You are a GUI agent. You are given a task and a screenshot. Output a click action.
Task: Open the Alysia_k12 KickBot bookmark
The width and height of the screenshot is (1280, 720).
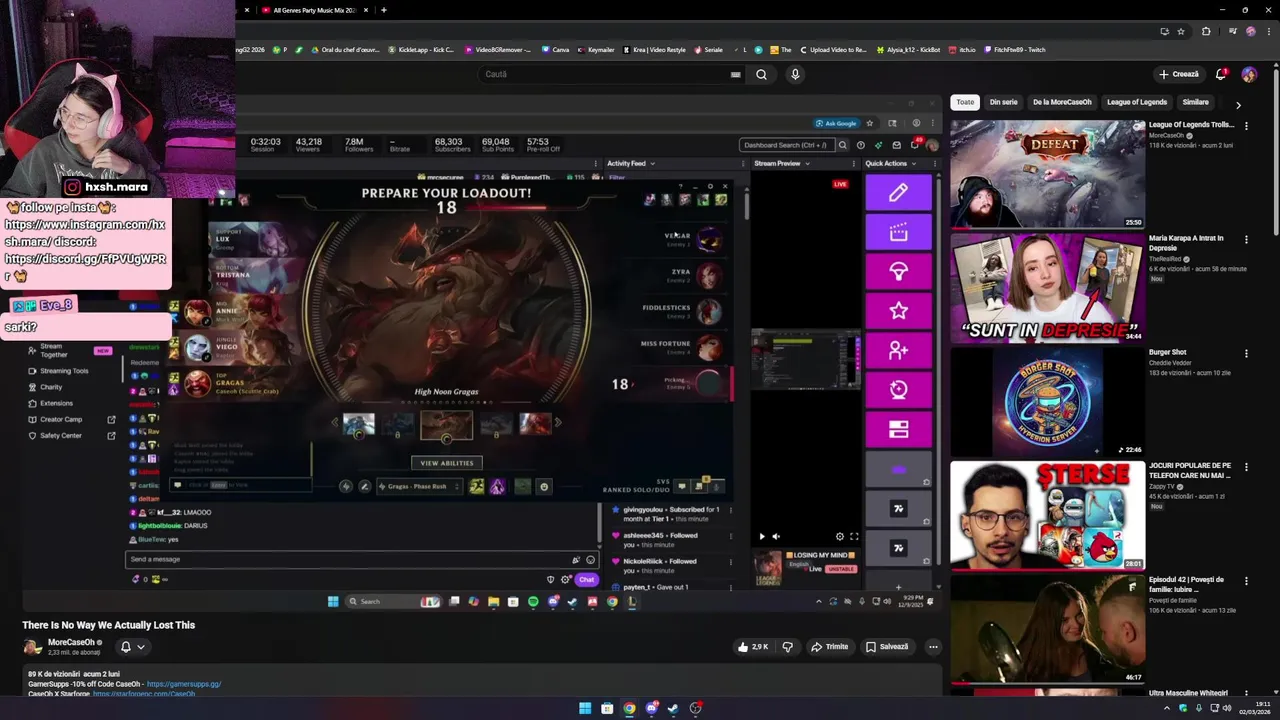point(908,49)
